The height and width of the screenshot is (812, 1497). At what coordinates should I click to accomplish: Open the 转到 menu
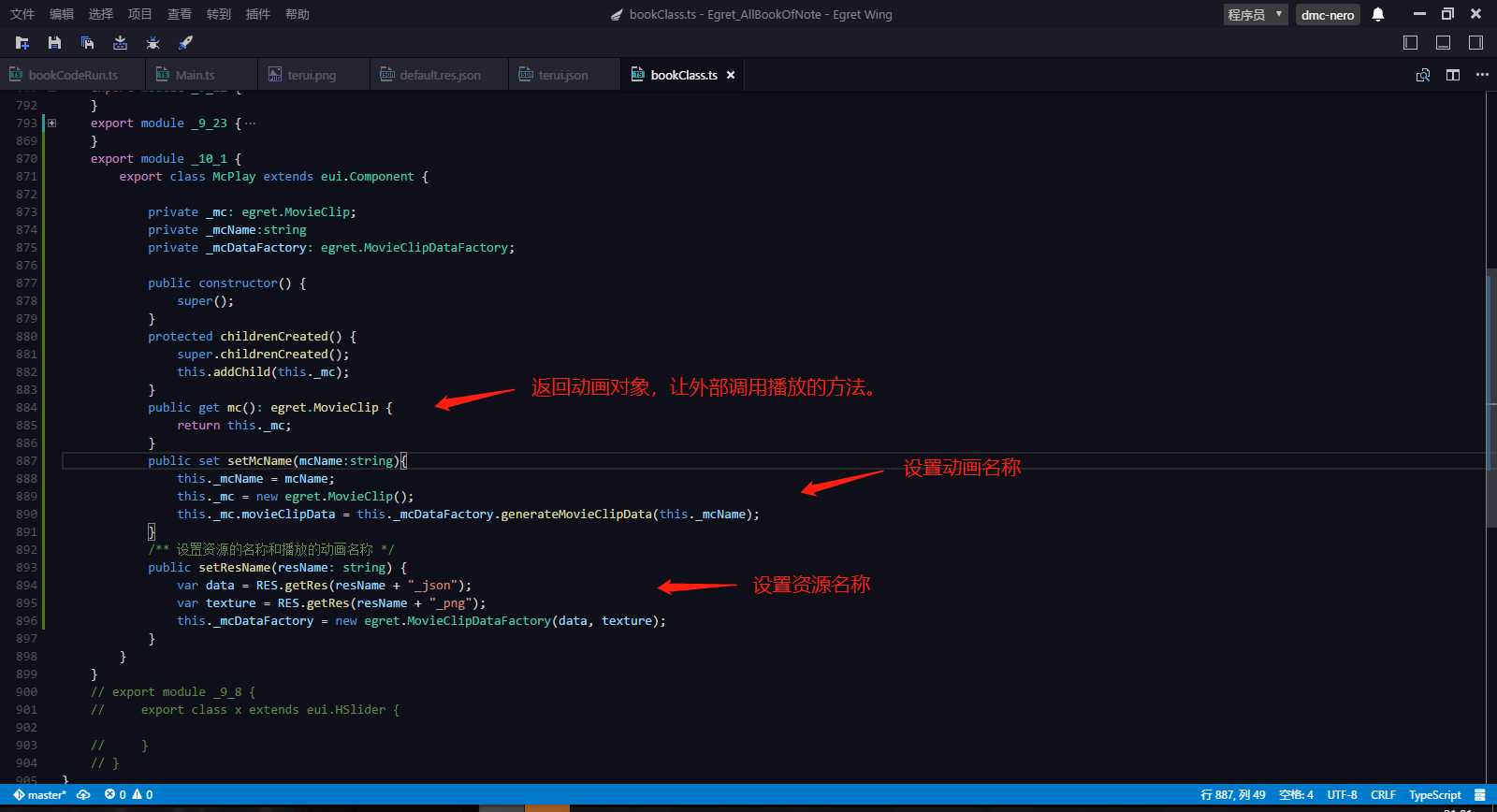pyautogui.click(x=219, y=14)
